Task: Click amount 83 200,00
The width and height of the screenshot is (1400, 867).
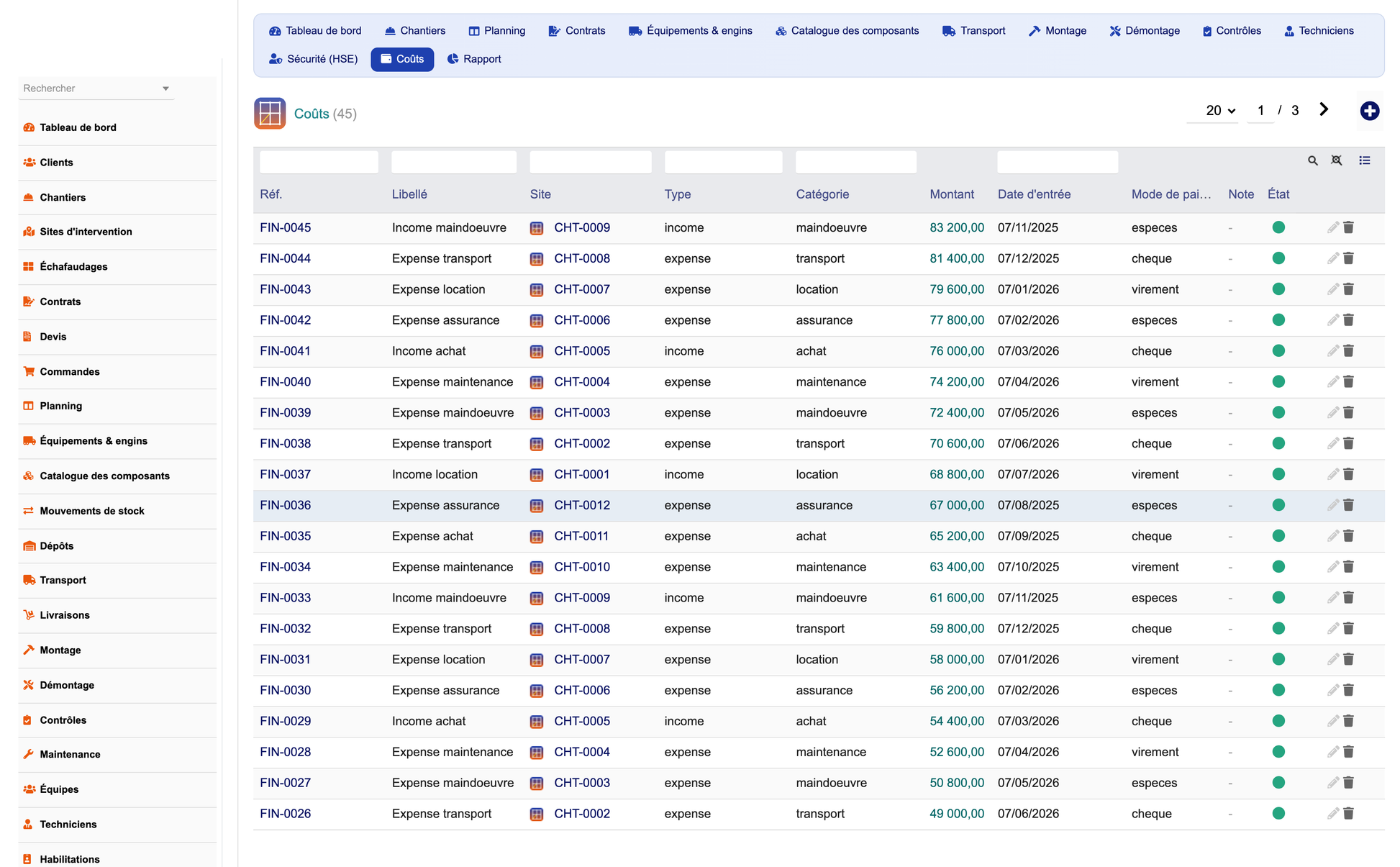Action: tap(957, 227)
